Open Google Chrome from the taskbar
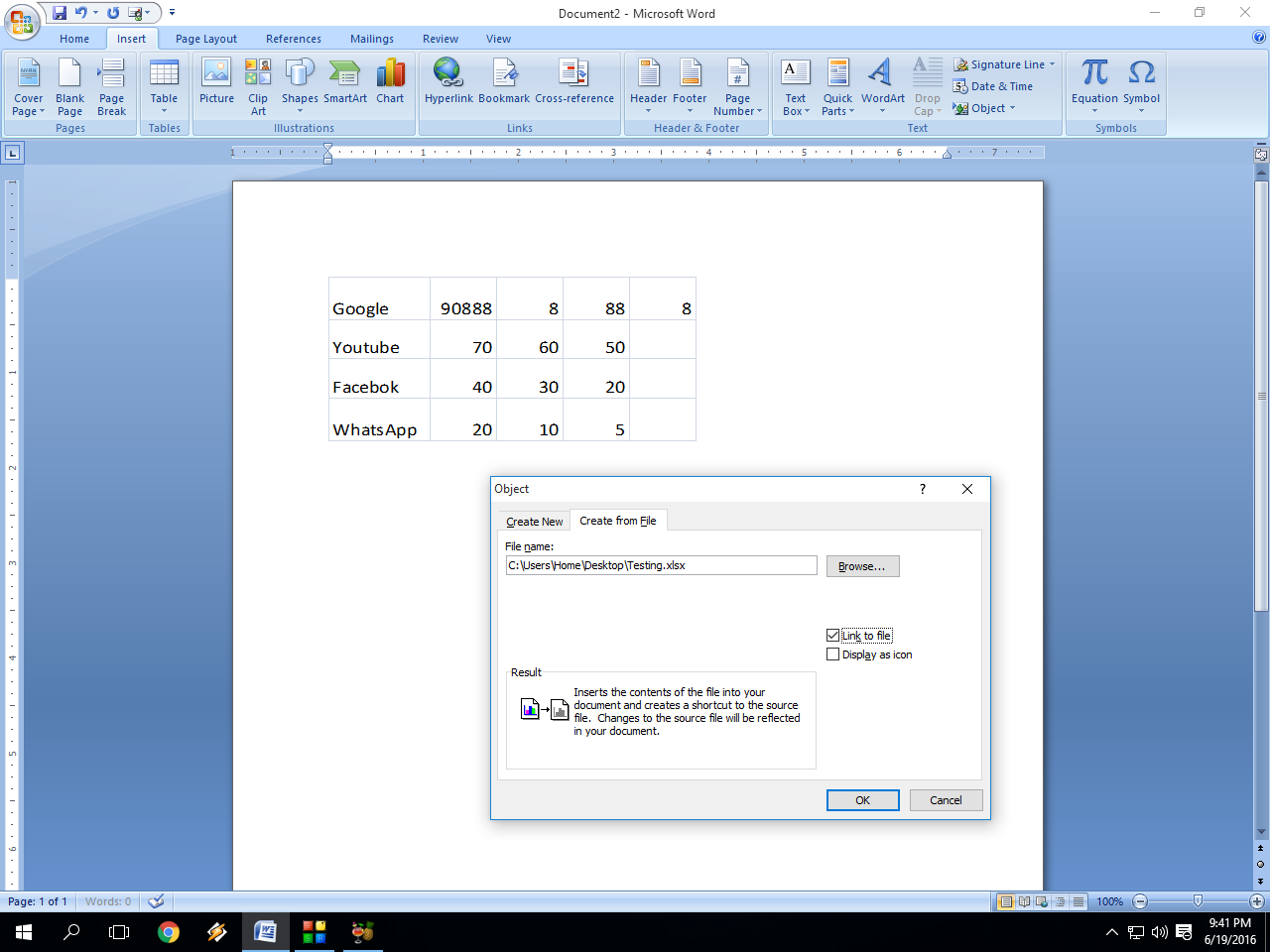Screen dimensions: 1270x952 pos(169,932)
